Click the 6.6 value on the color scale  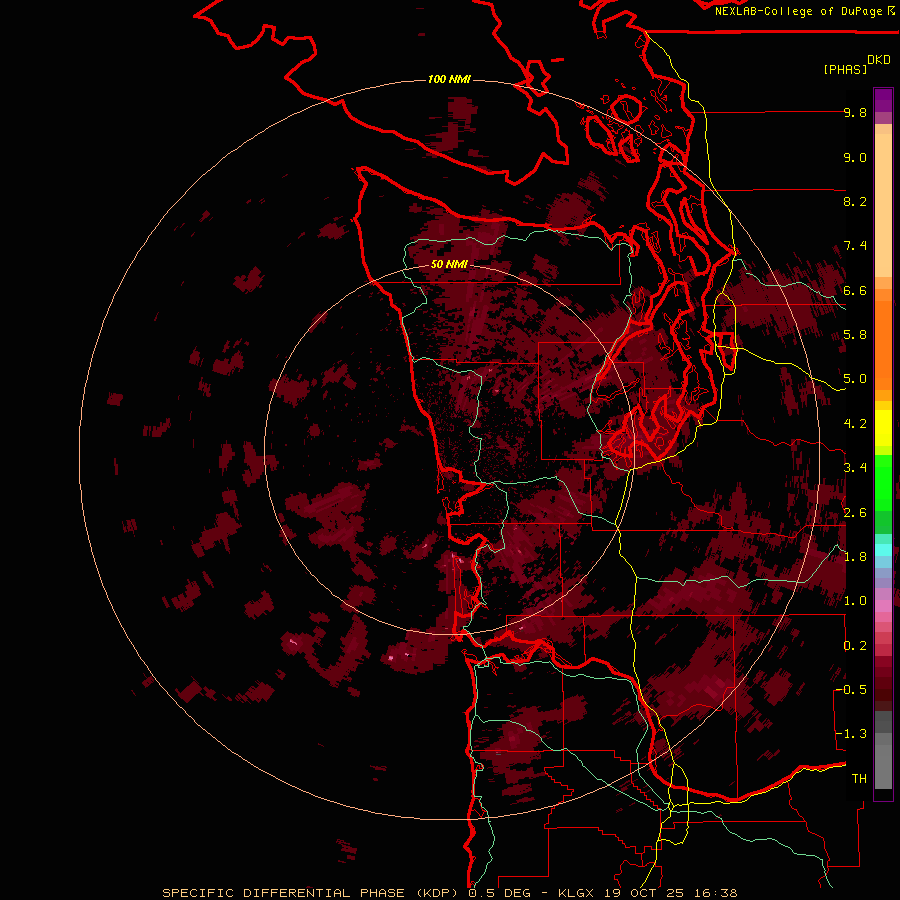(x=855, y=290)
